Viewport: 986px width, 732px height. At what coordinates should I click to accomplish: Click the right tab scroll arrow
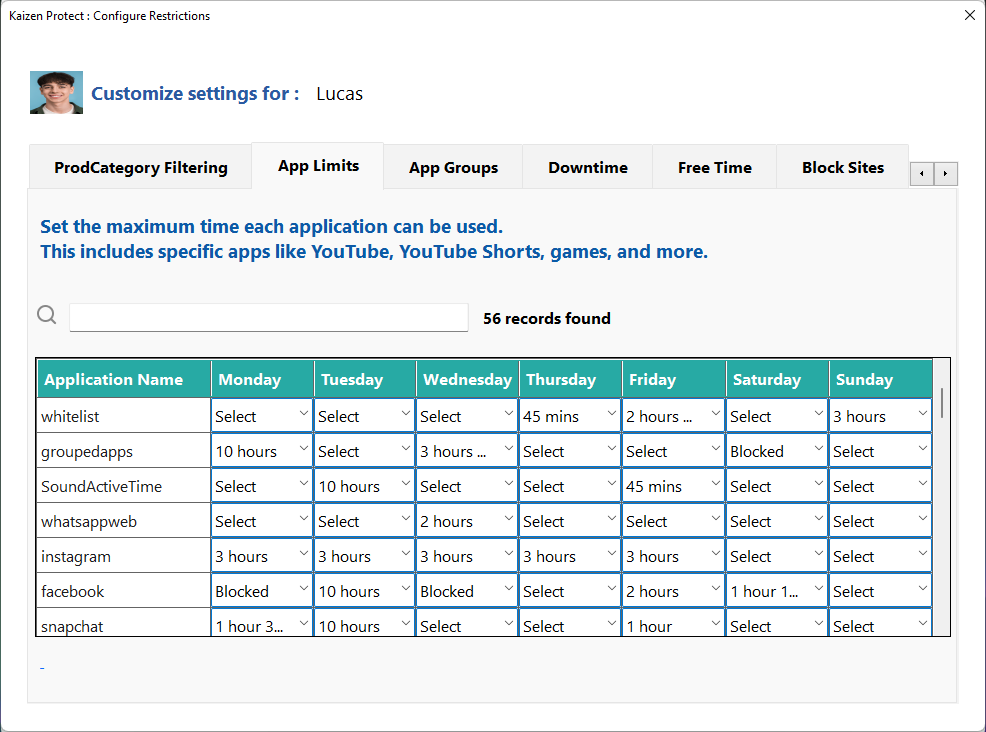tap(946, 173)
